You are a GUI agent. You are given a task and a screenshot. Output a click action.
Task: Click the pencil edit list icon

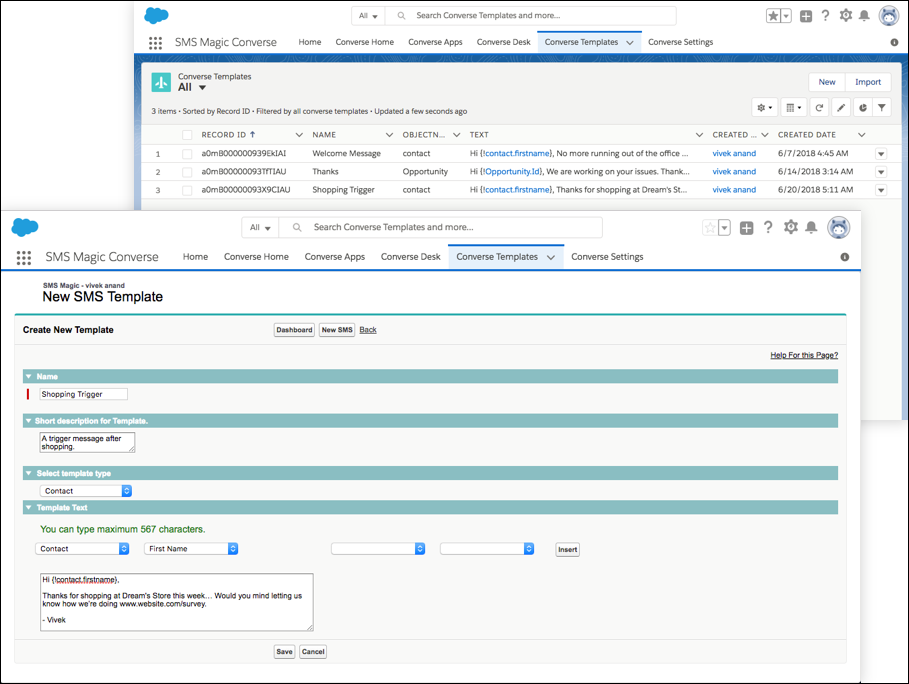point(841,107)
